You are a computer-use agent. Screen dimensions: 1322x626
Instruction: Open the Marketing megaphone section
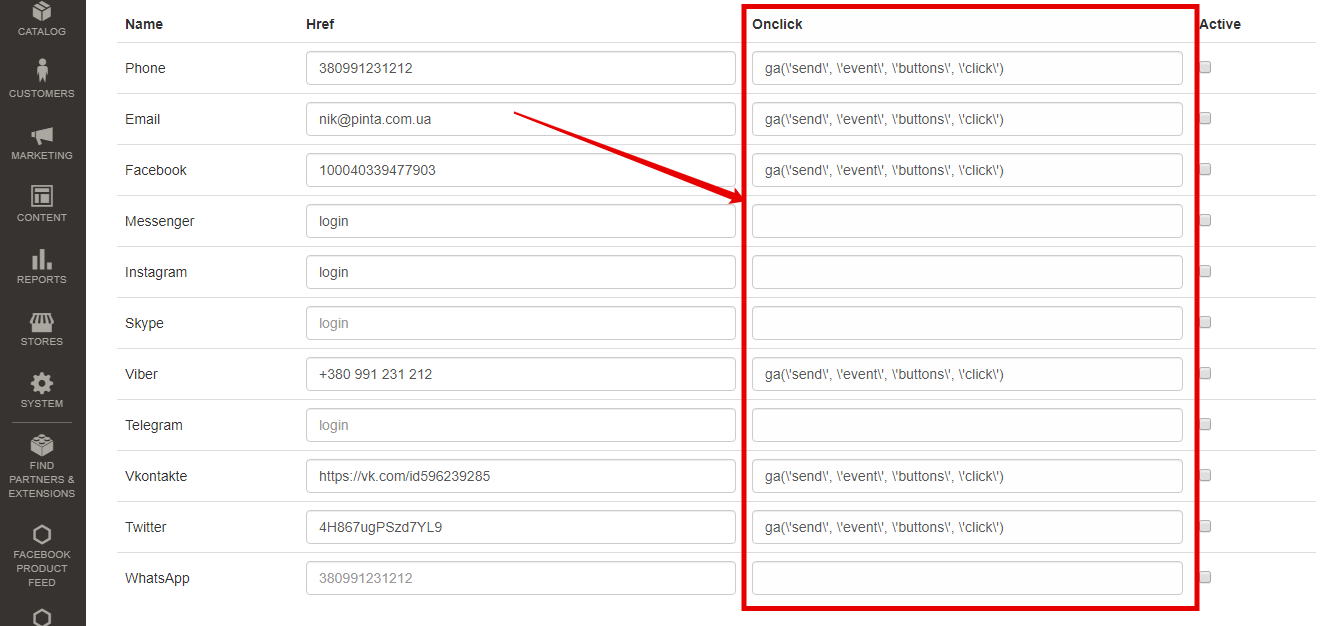(x=42, y=142)
